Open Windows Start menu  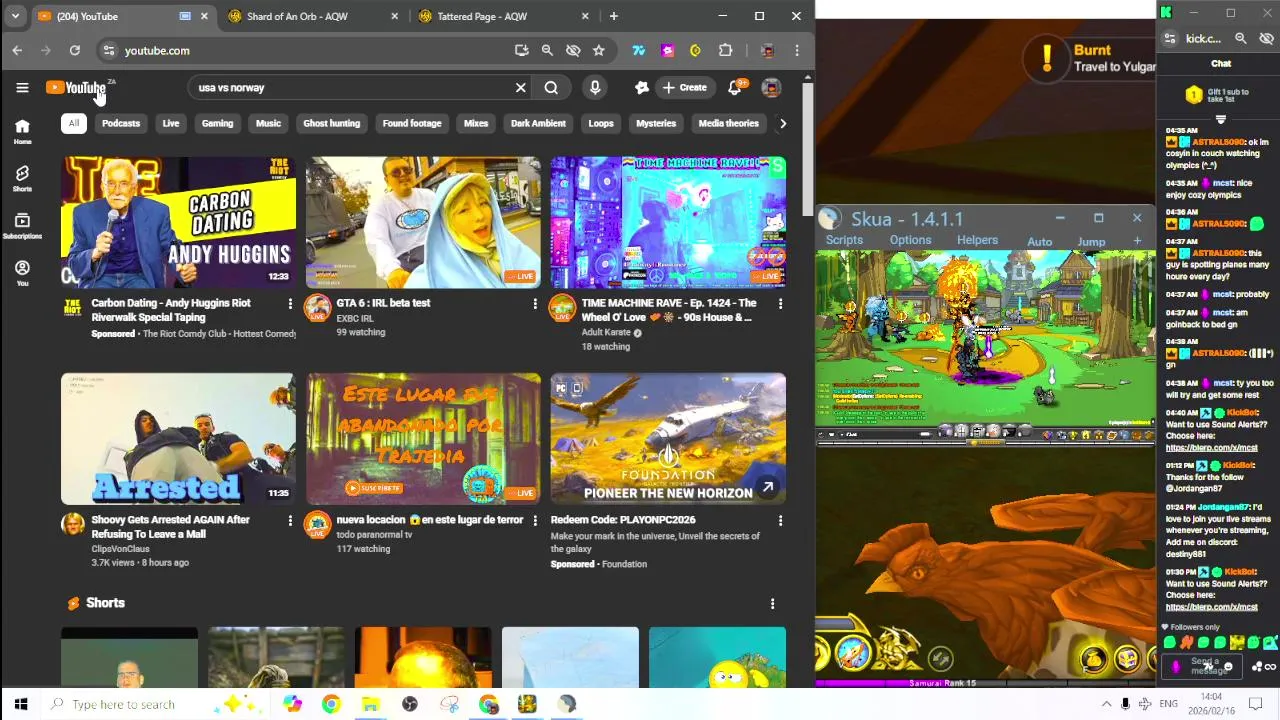pos(20,704)
